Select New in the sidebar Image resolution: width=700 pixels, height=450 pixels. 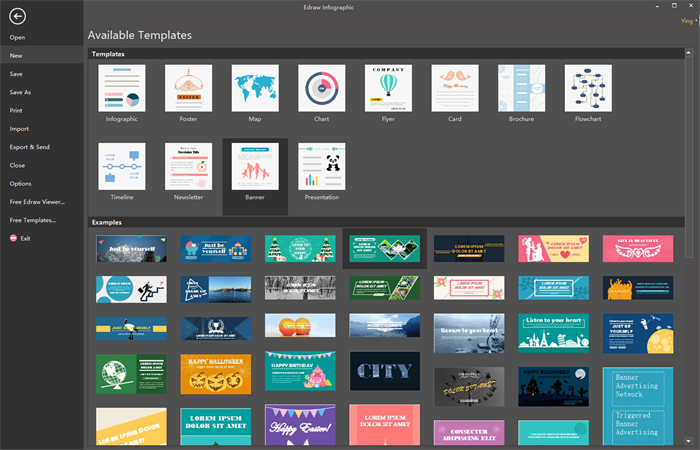click(16, 56)
